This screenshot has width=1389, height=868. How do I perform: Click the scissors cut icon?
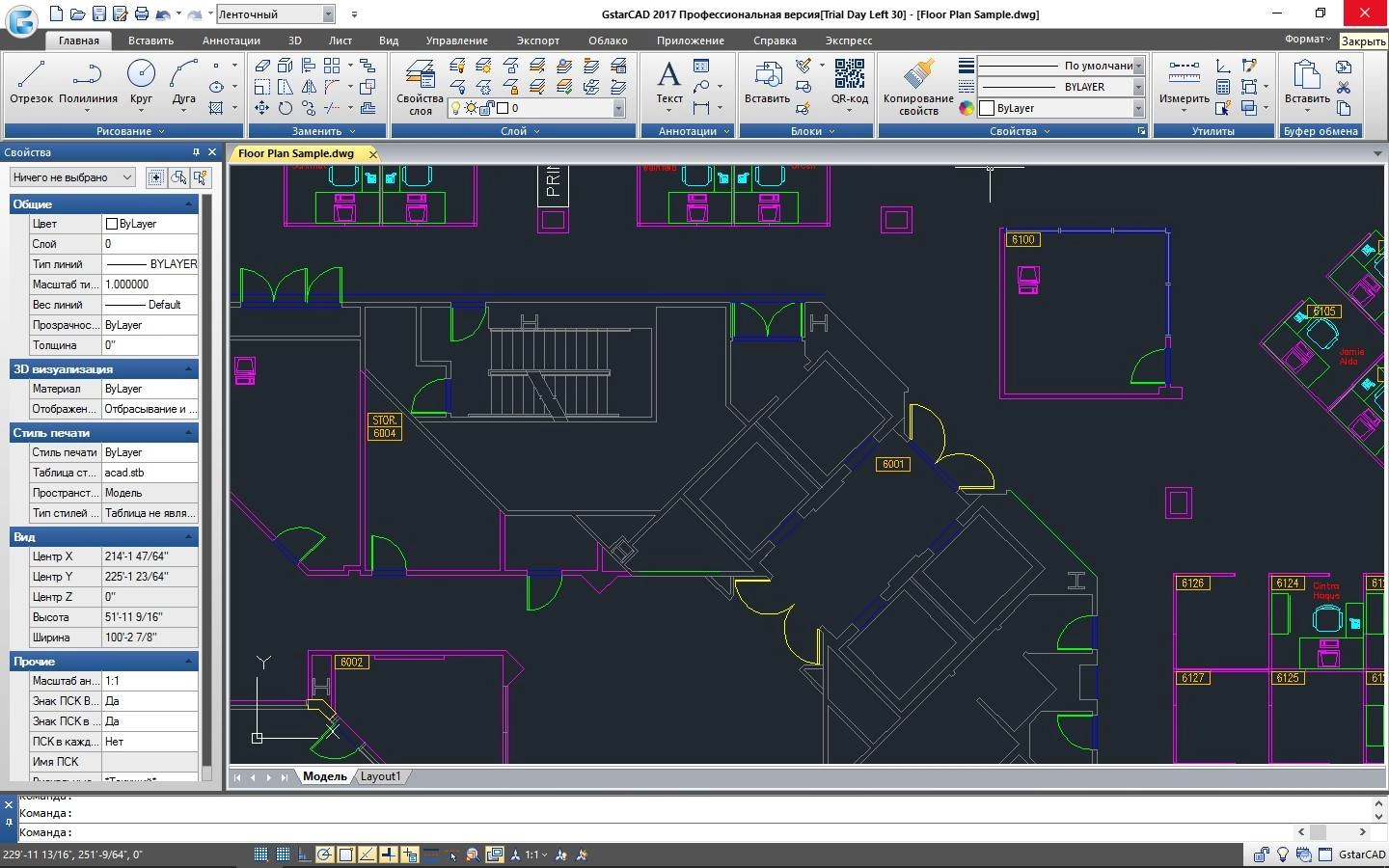[x=1344, y=88]
